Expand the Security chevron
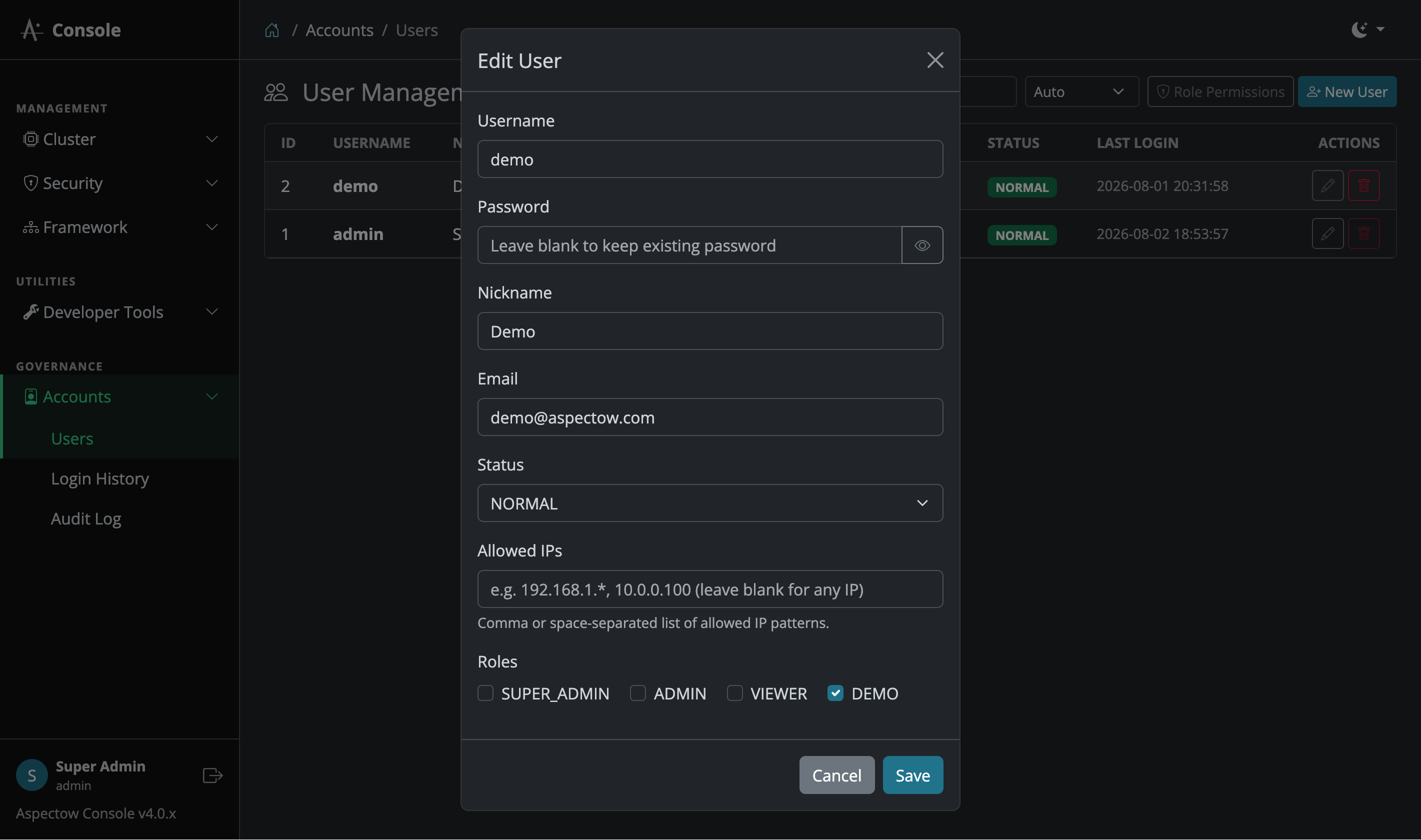This screenshot has width=1421, height=840. click(212, 183)
